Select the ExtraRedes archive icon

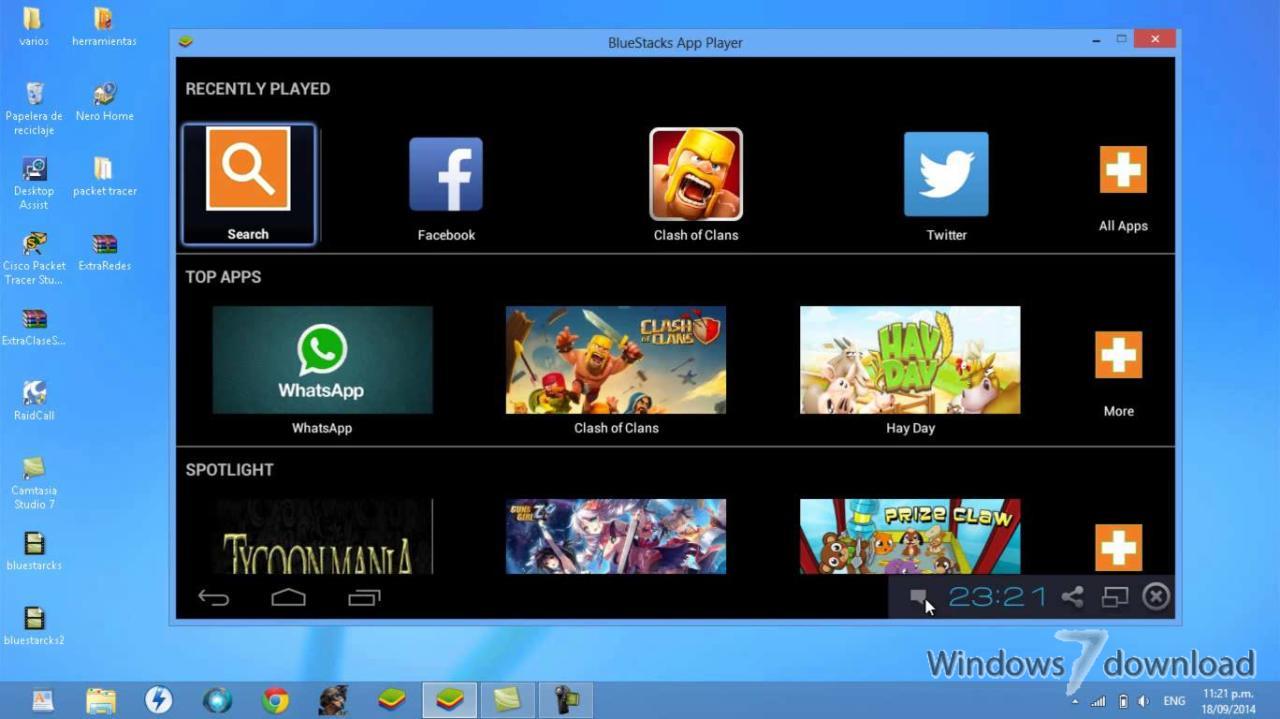[104, 252]
